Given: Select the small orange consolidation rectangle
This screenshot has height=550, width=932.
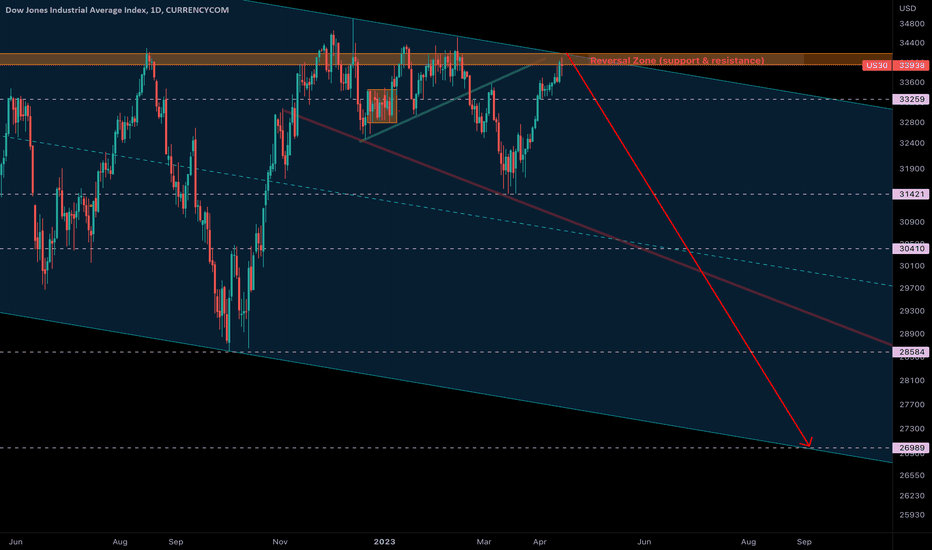Looking at the screenshot, I should tap(382, 106).
